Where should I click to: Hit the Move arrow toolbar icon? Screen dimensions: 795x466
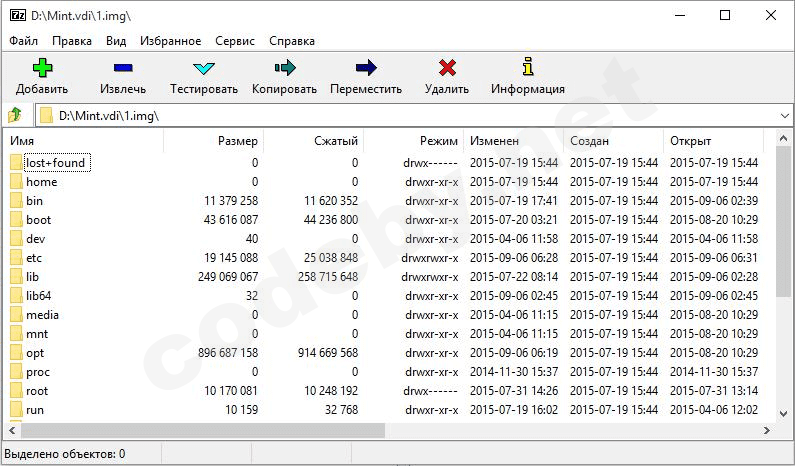pos(366,68)
